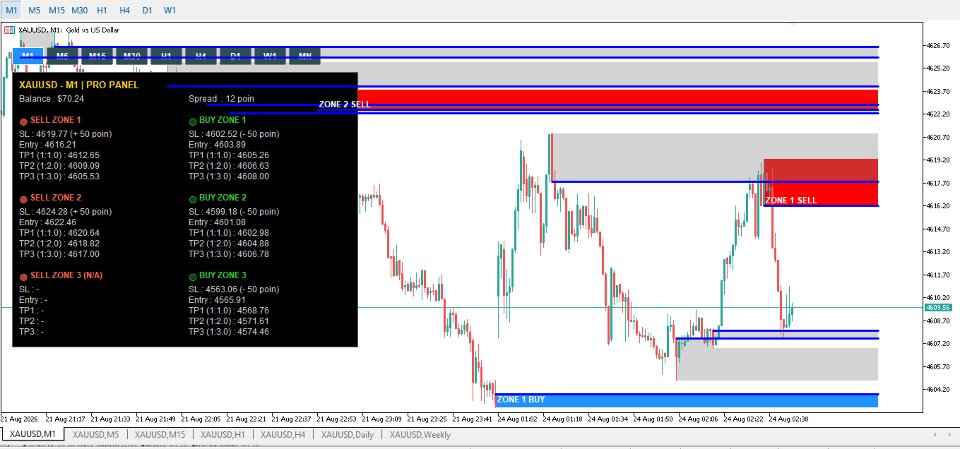Open the XAUUSD,H1 chart tab
The height and width of the screenshot is (449, 960).
(223, 435)
